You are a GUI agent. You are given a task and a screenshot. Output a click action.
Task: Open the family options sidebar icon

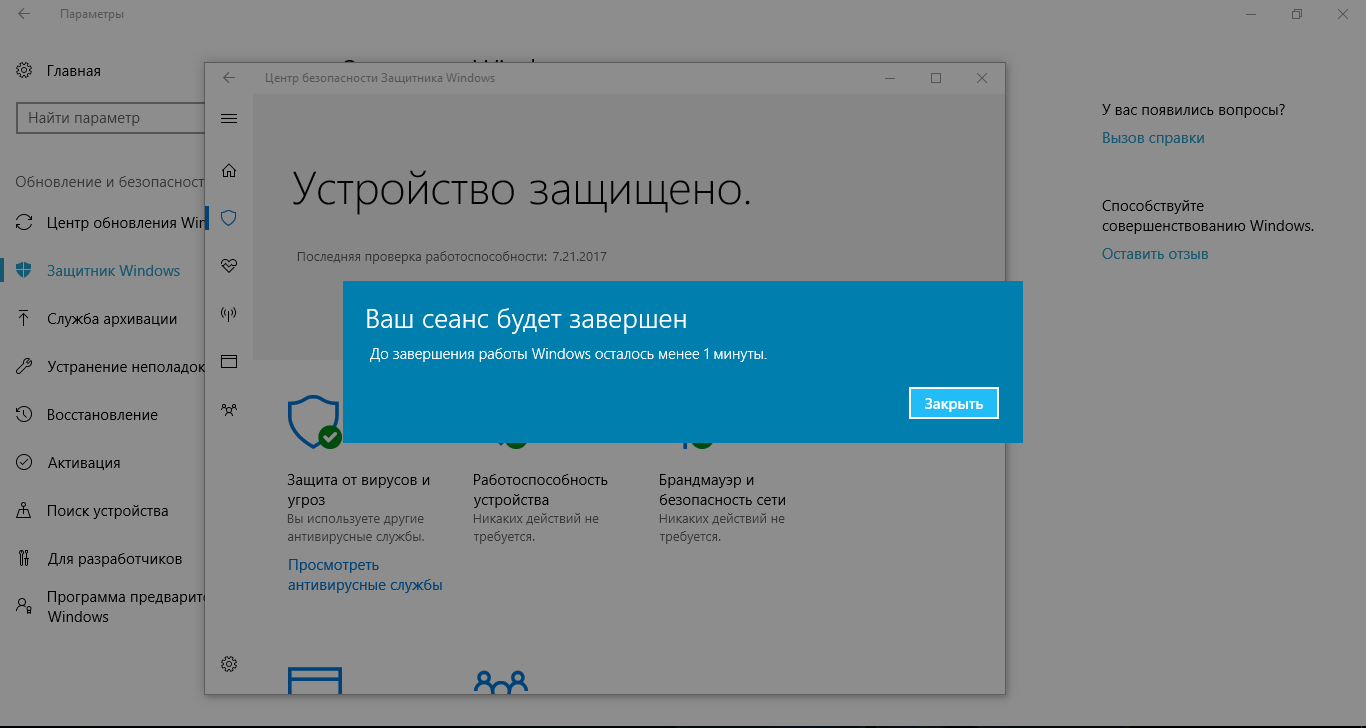point(229,409)
